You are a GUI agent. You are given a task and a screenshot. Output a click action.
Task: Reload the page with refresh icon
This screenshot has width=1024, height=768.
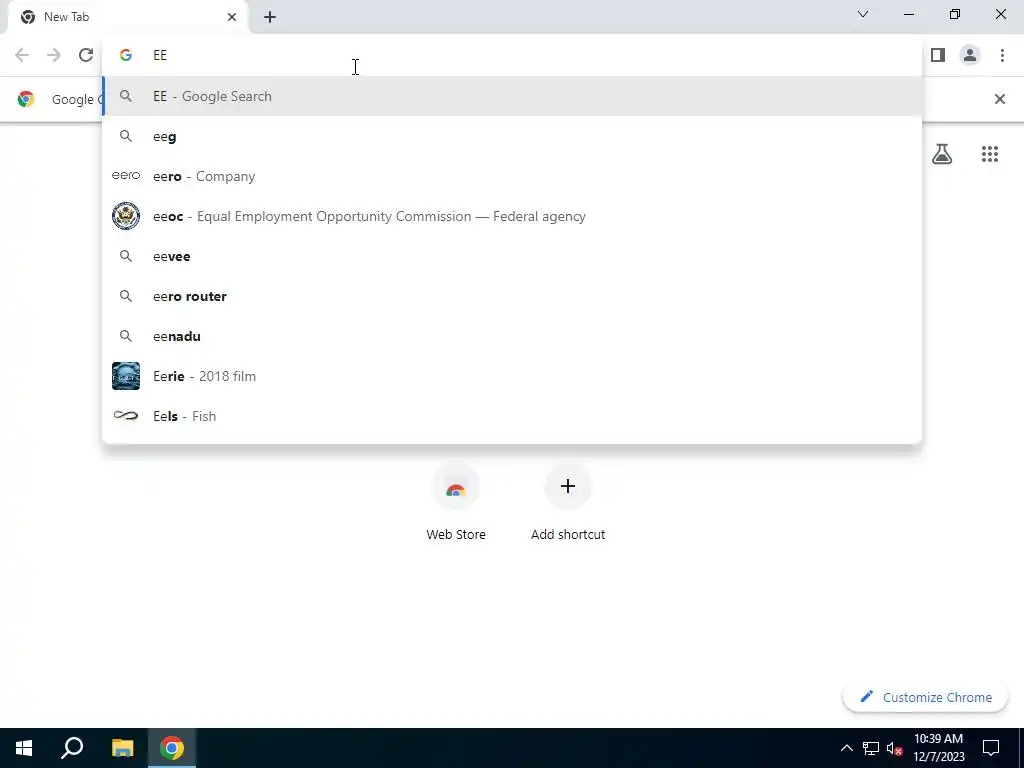tap(86, 55)
